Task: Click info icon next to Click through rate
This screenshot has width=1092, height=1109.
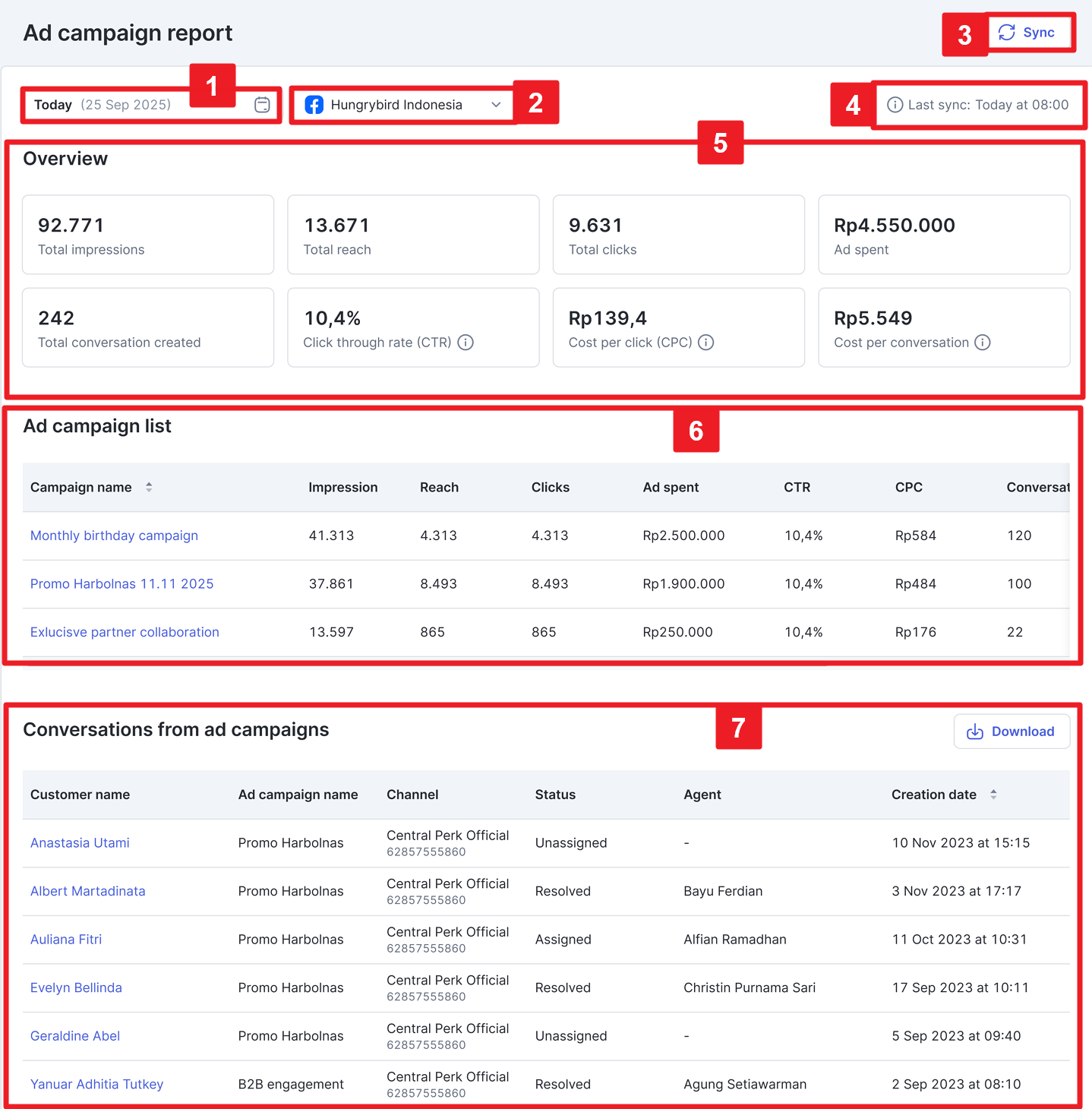Action: [466, 343]
